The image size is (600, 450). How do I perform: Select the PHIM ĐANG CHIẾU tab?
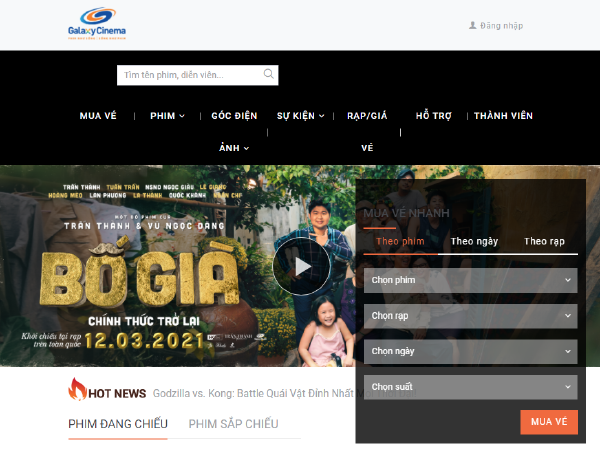[x=118, y=424]
